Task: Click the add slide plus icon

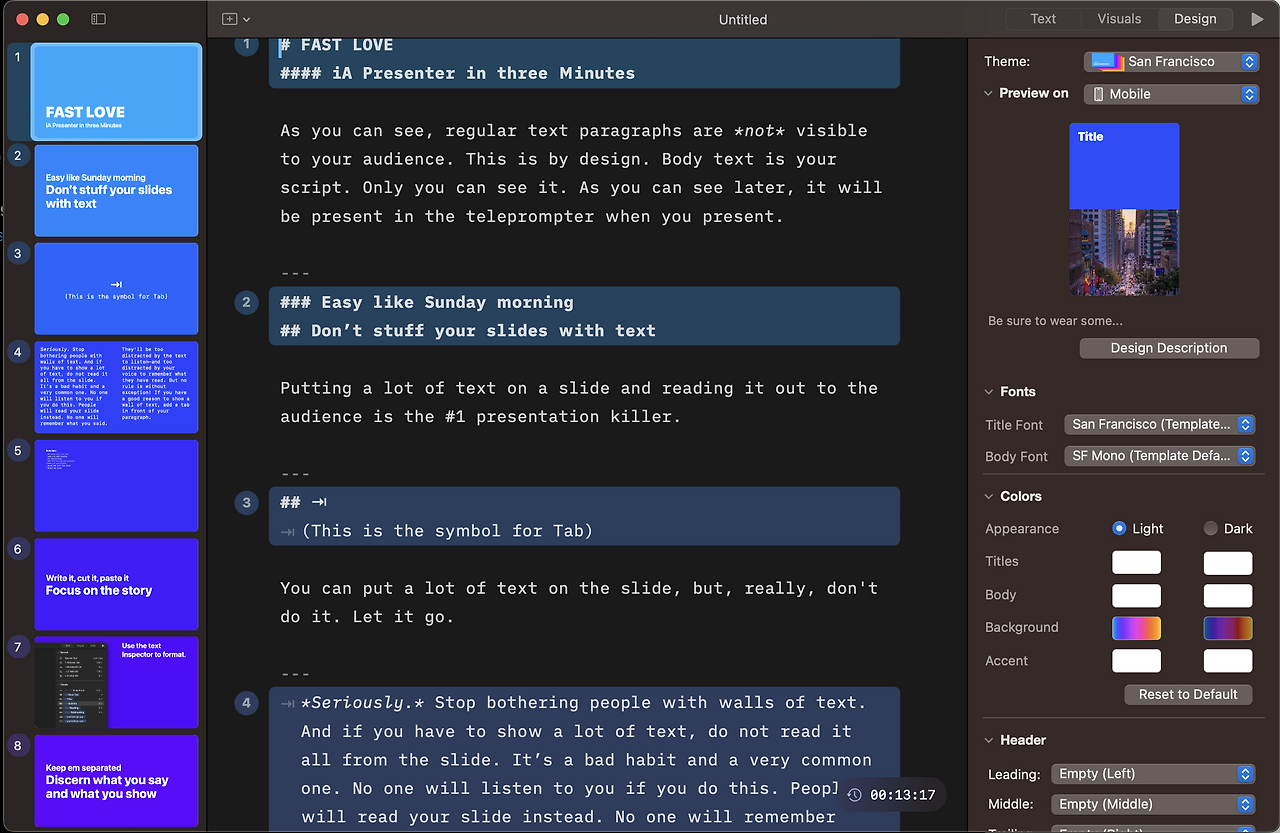Action: coord(229,19)
